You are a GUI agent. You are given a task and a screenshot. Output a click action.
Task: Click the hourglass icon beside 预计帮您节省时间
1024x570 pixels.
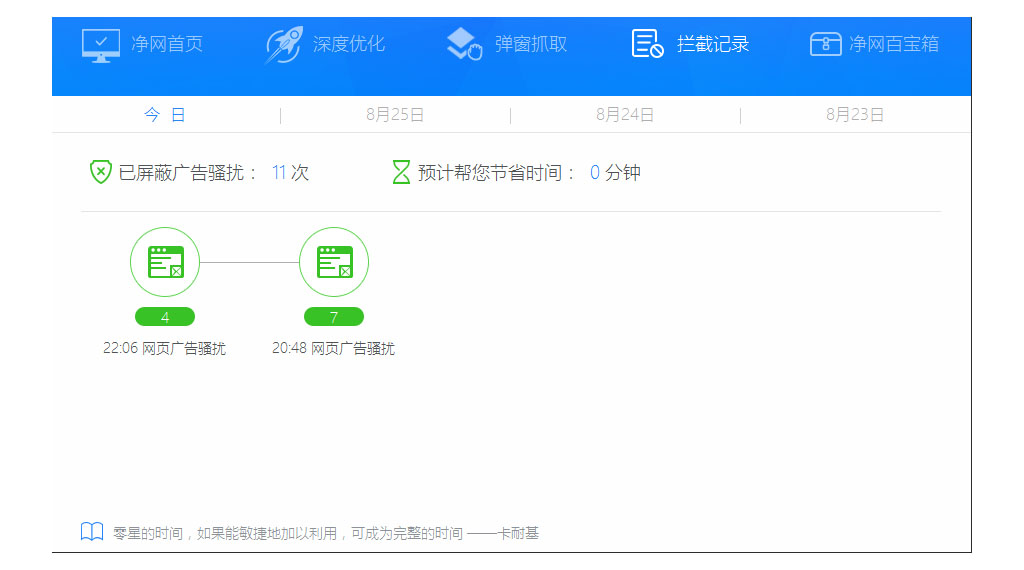pyautogui.click(x=401, y=172)
